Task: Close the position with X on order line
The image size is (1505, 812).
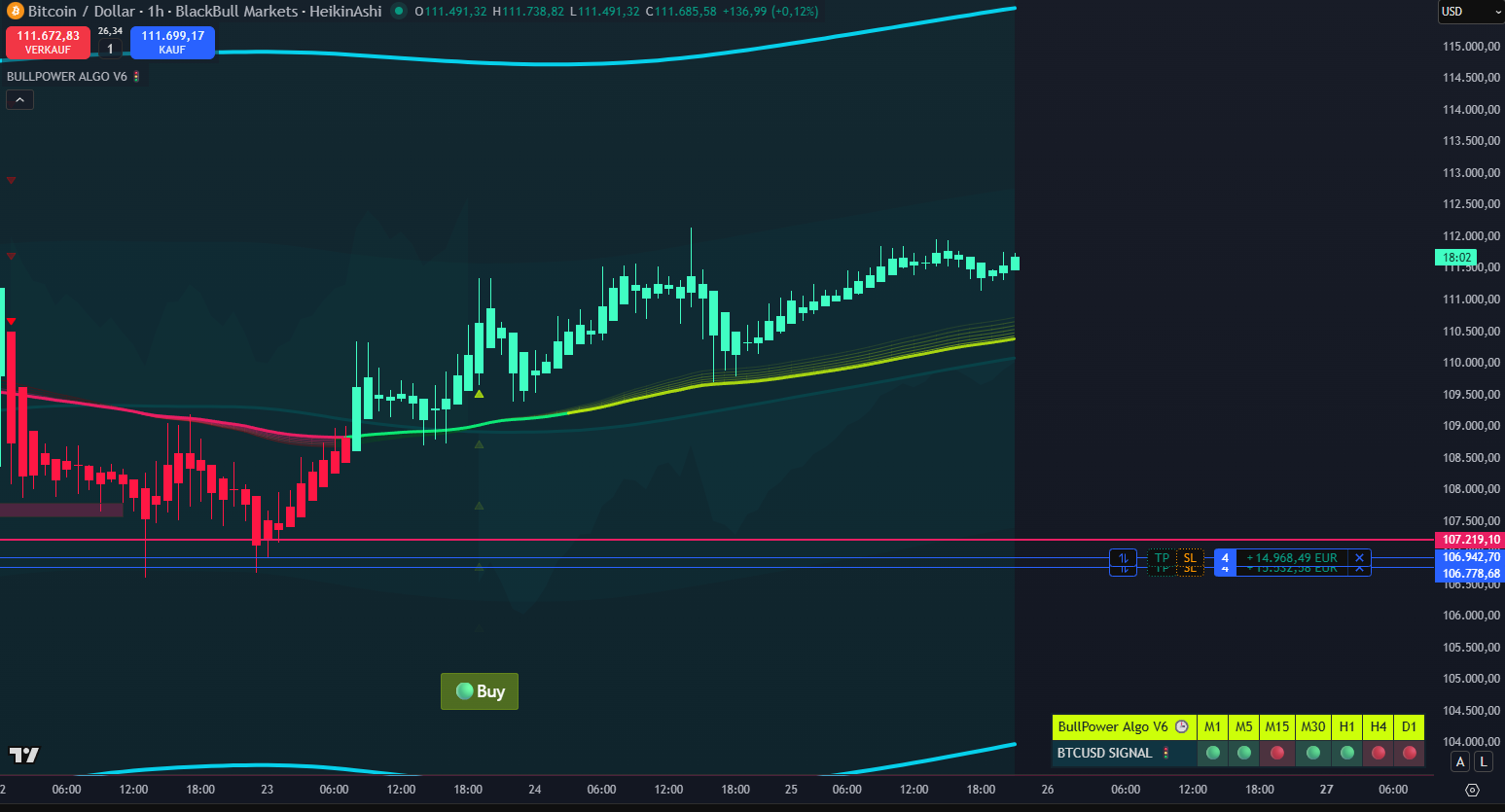Action: coord(1359,558)
